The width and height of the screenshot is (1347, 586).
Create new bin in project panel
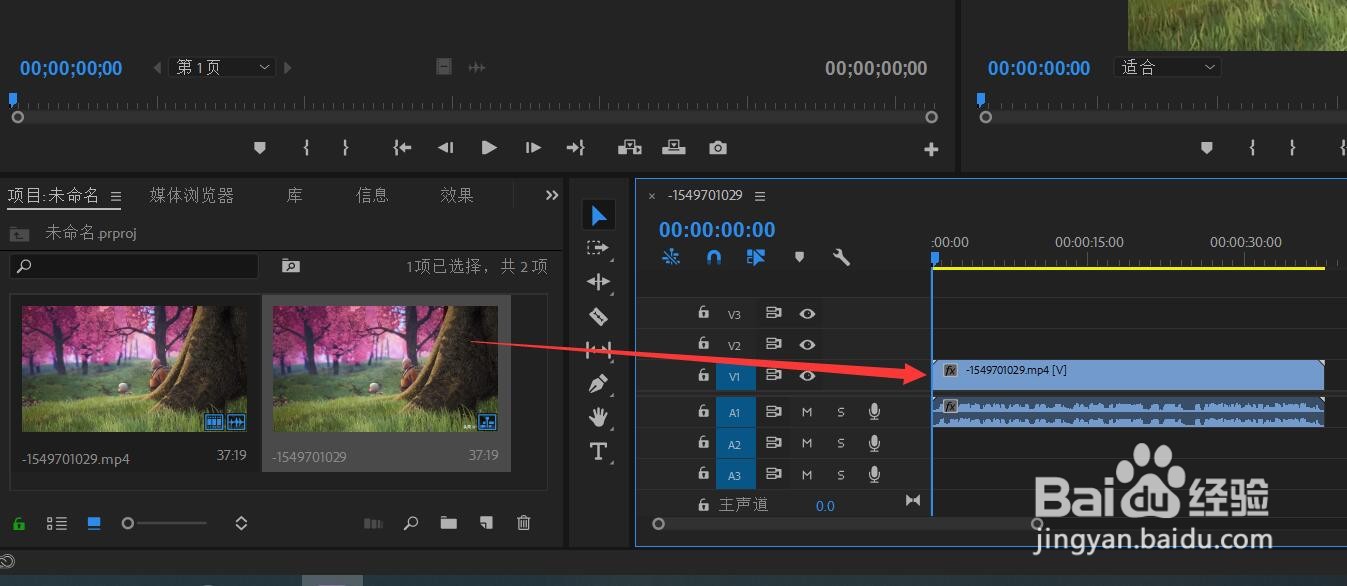tap(448, 523)
